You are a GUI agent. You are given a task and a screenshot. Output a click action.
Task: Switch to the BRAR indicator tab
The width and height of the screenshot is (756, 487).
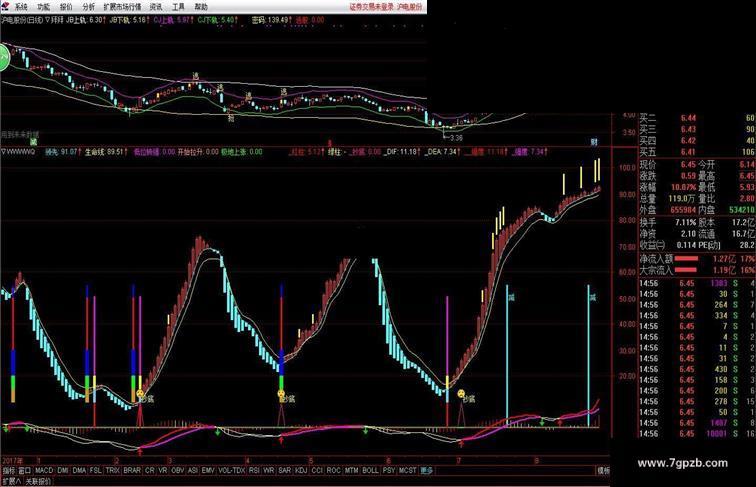point(132,470)
